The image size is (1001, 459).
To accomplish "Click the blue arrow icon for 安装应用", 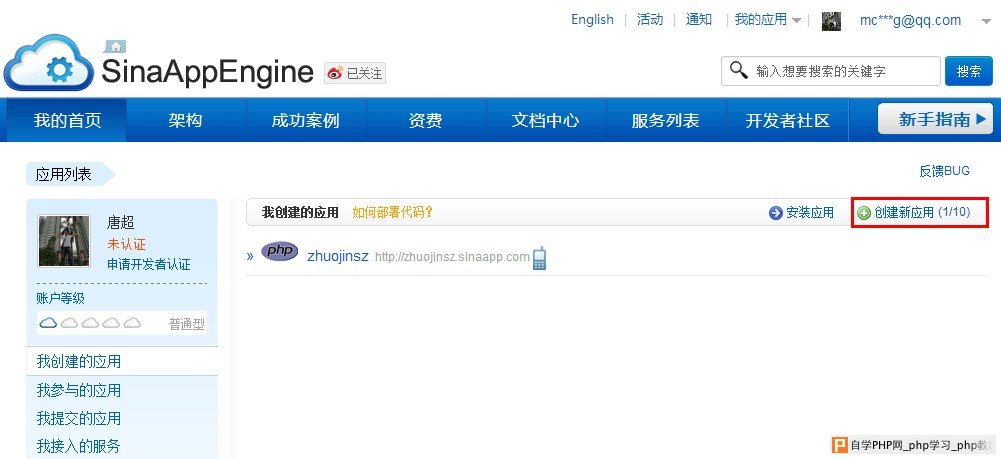I will point(776,213).
